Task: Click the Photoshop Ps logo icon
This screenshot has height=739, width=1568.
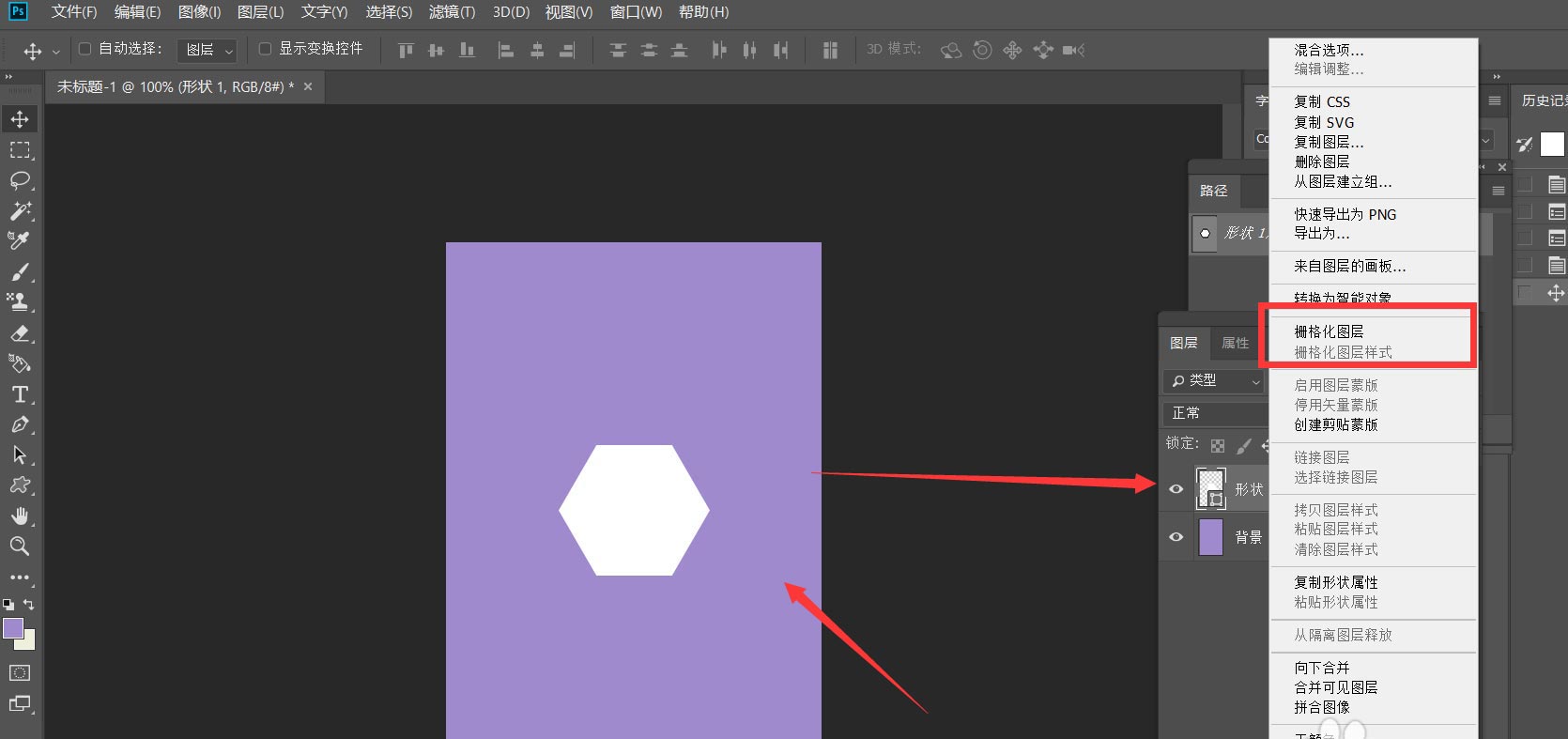Action: pos(17,11)
